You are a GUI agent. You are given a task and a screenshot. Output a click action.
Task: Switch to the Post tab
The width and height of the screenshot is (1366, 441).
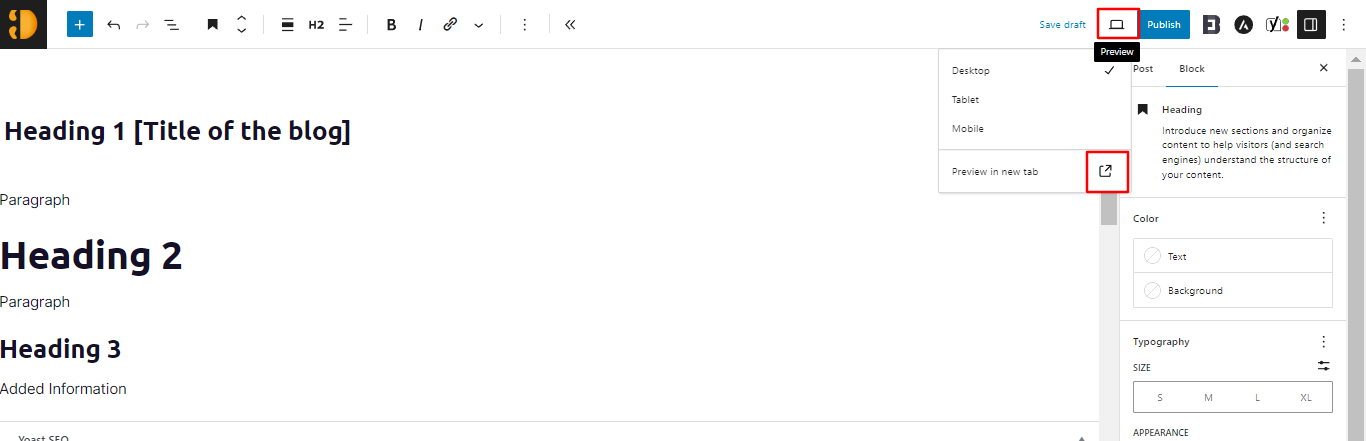1143,68
